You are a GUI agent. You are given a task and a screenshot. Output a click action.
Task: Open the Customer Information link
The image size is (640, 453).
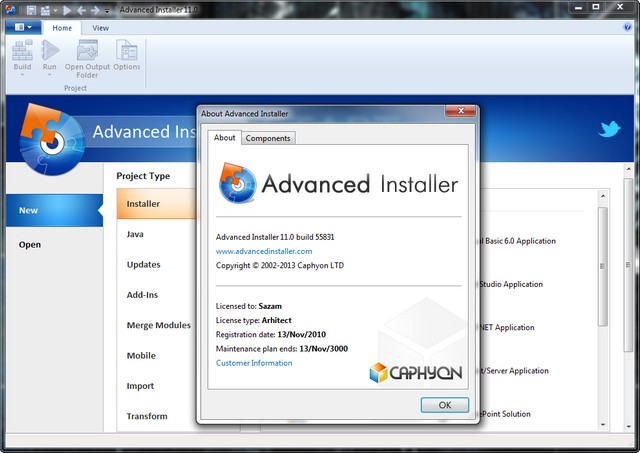[x=254, y=363]
